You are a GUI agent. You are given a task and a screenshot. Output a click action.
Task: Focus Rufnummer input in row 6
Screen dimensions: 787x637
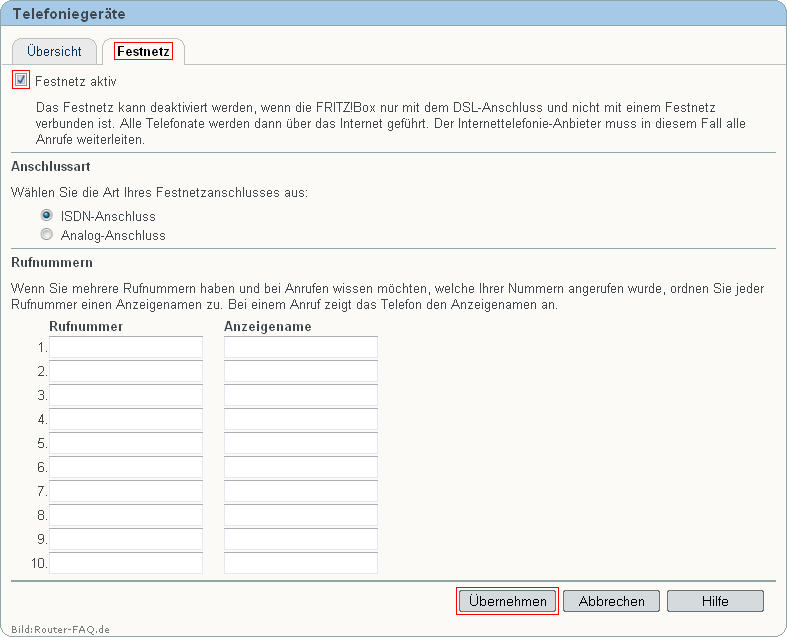pos(126,467)
